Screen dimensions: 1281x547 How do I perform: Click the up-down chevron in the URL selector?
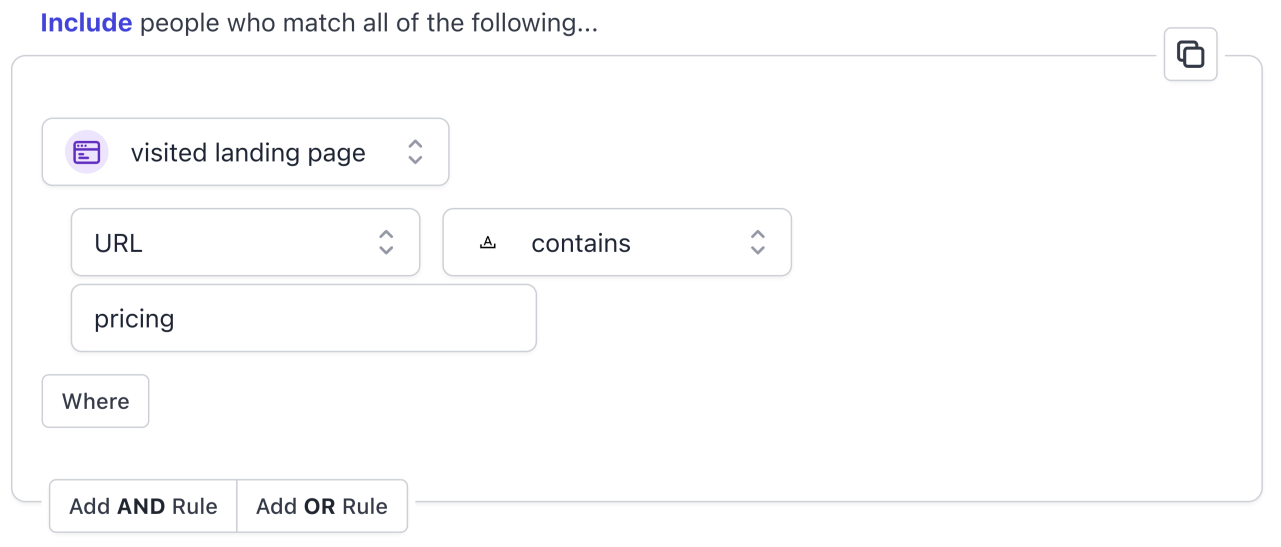(386, 243)
